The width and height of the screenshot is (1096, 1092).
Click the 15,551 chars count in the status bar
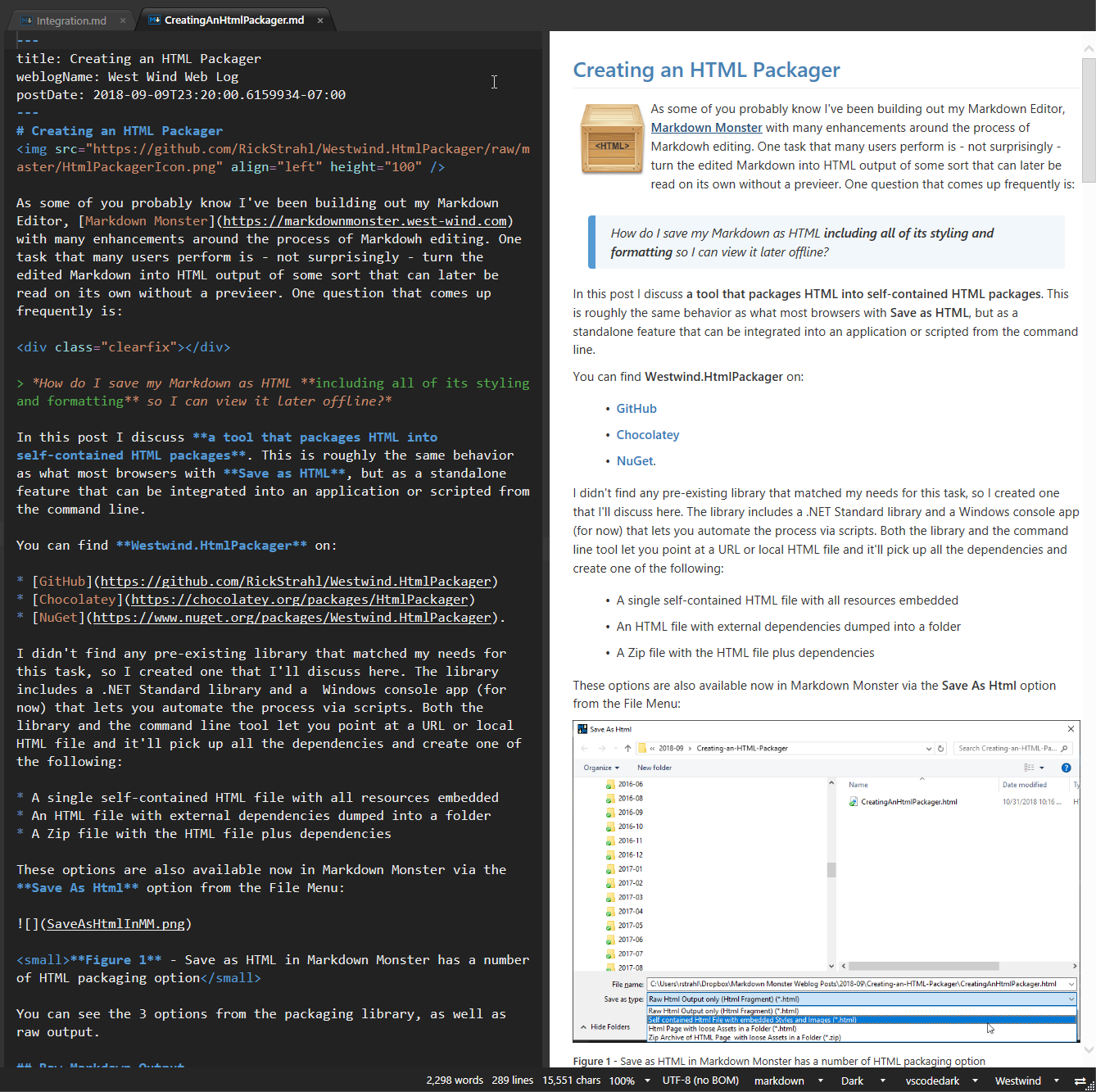(572, 1081)
